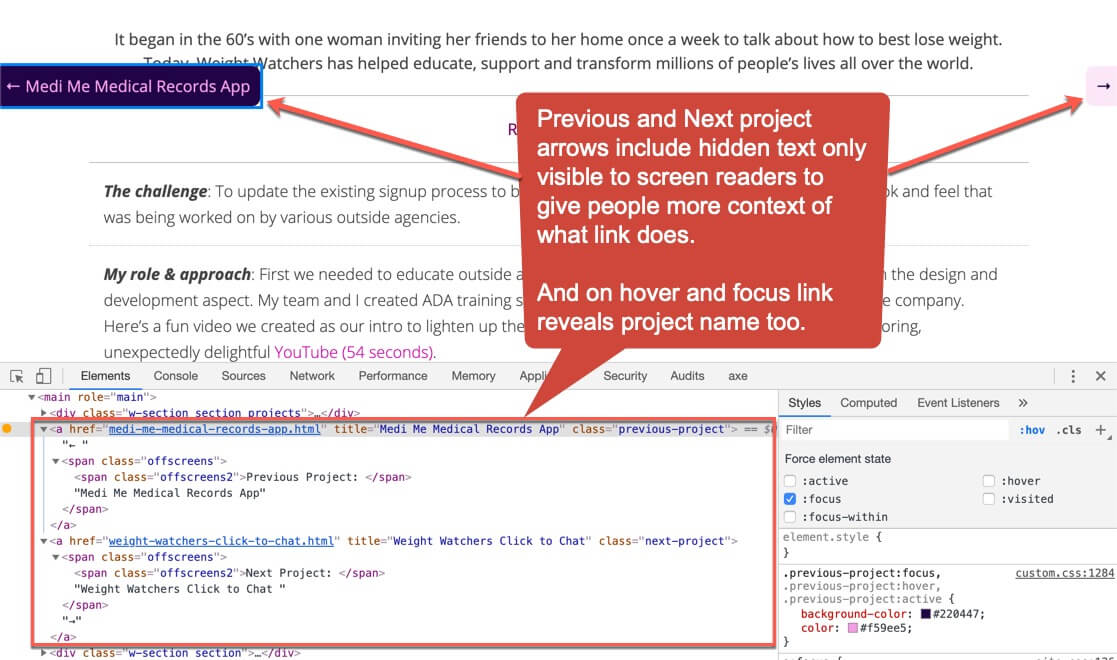Open the Performance tab
Image resolution: width=1117 pixels, height=660 pixels.
click(393, 376)
